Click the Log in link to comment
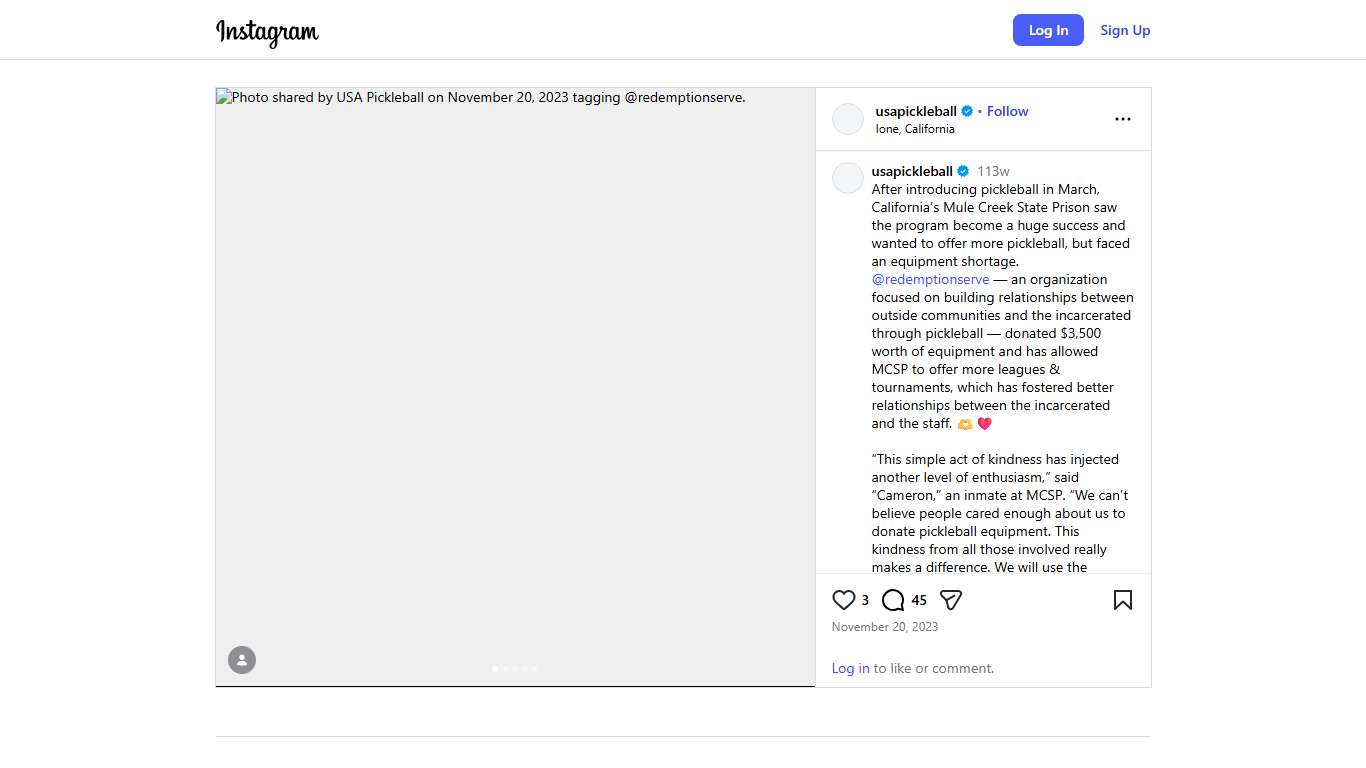Screen dimensions: 1366x768 pyautogui.click(x=850, y=668)
